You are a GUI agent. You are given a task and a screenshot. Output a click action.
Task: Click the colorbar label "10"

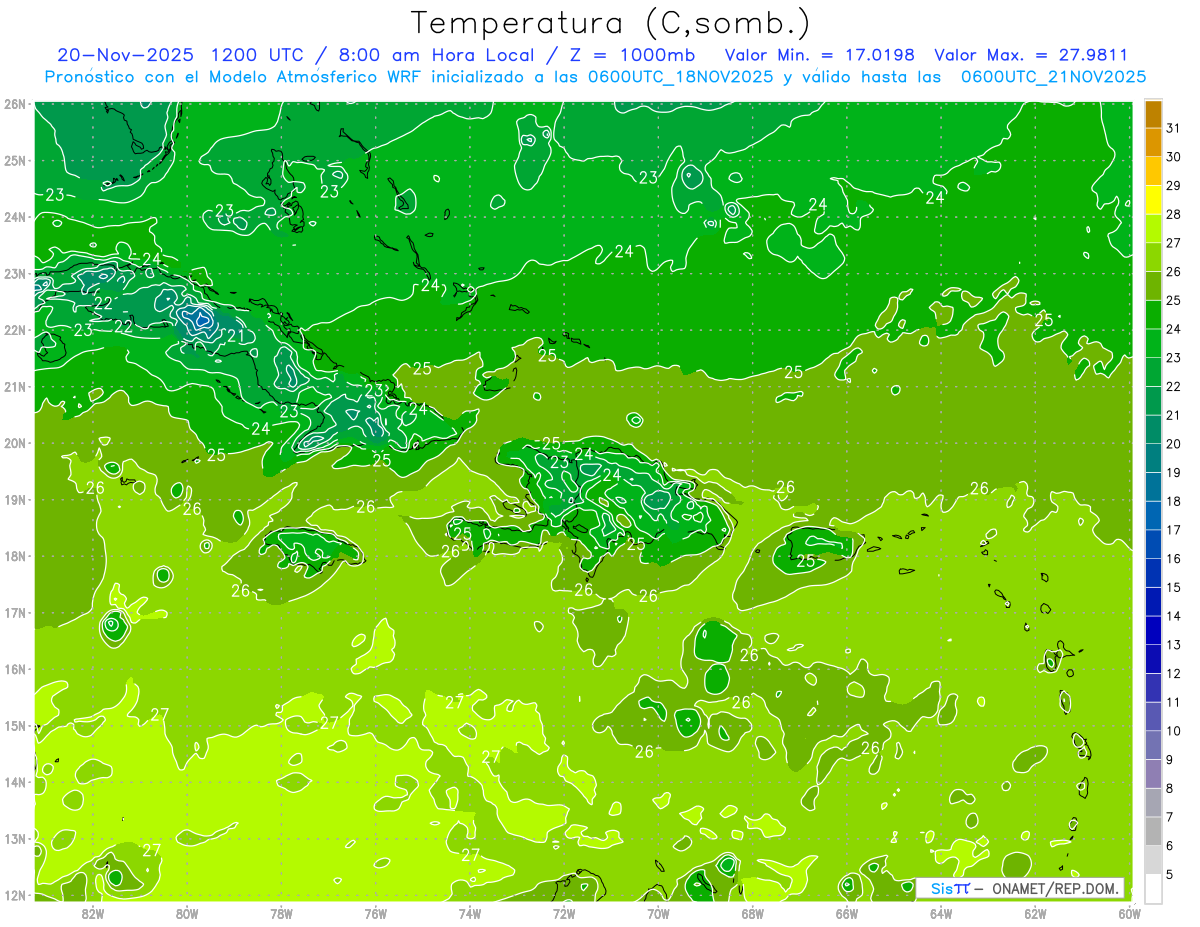tap(1174, 731)
